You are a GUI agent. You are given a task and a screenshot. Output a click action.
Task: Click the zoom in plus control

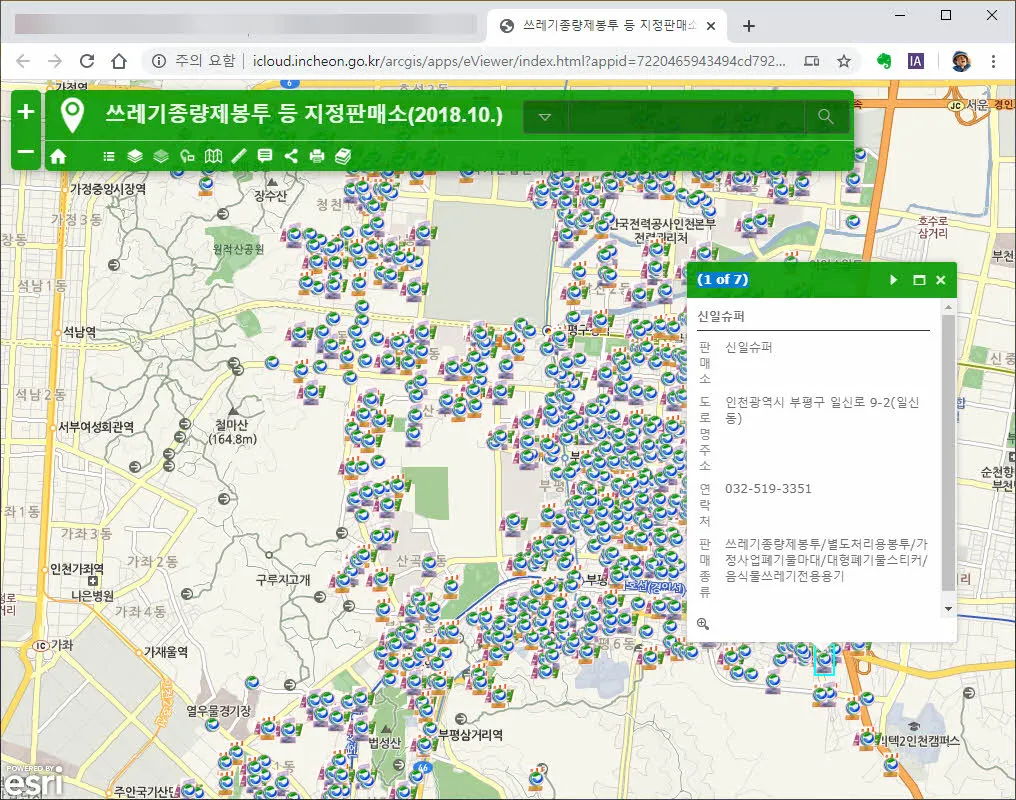coord(24,110)
